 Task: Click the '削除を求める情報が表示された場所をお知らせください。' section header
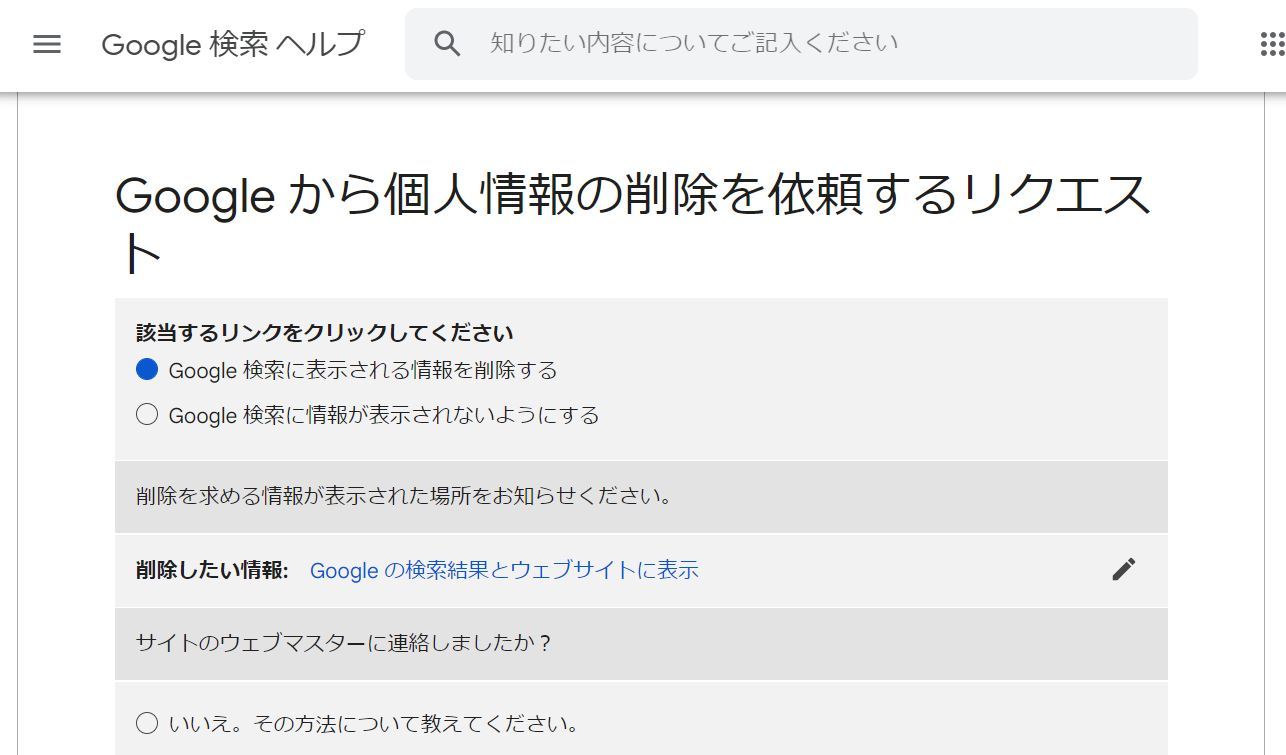[404, 496]
